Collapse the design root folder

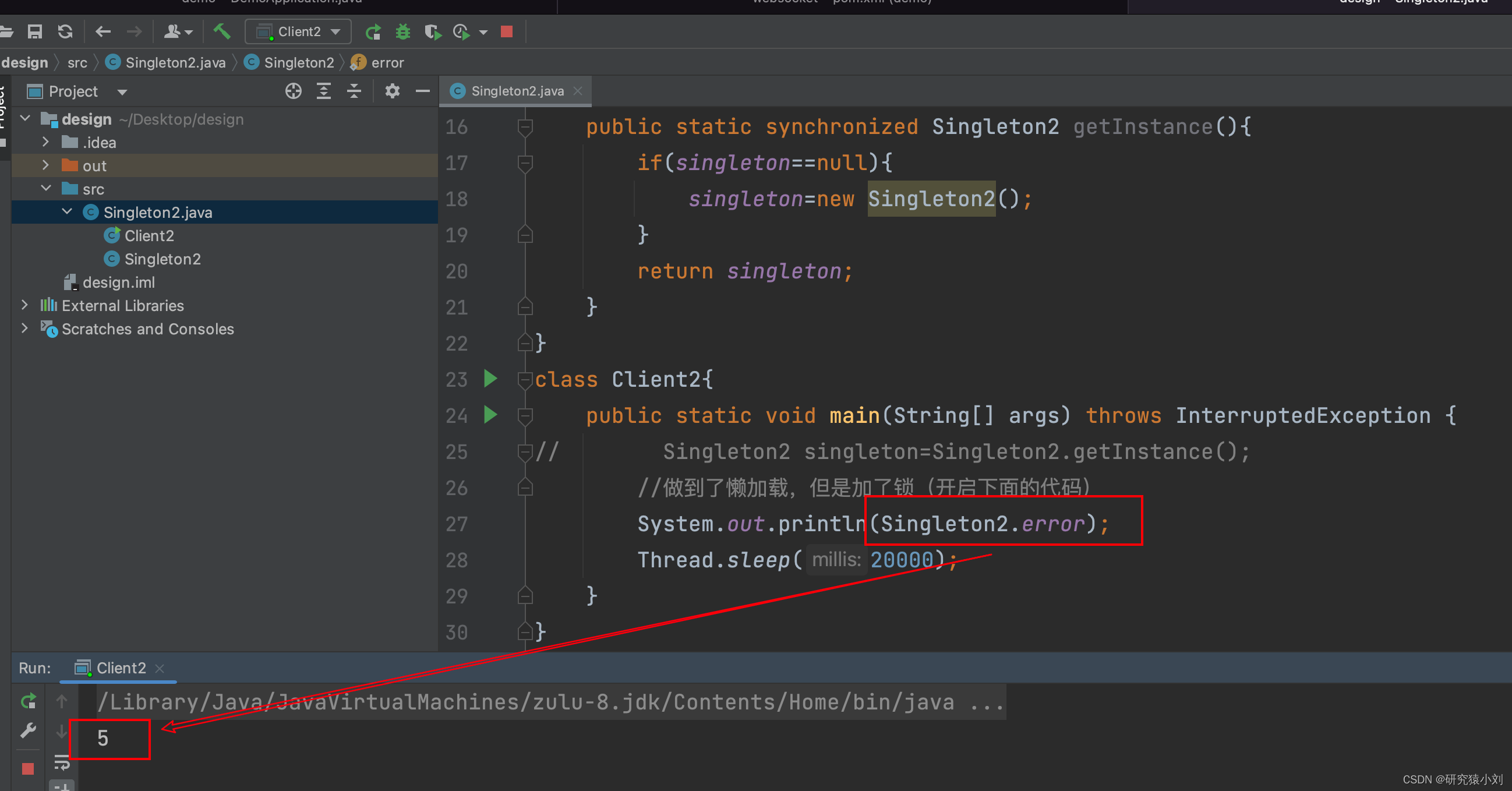[25, 118]
